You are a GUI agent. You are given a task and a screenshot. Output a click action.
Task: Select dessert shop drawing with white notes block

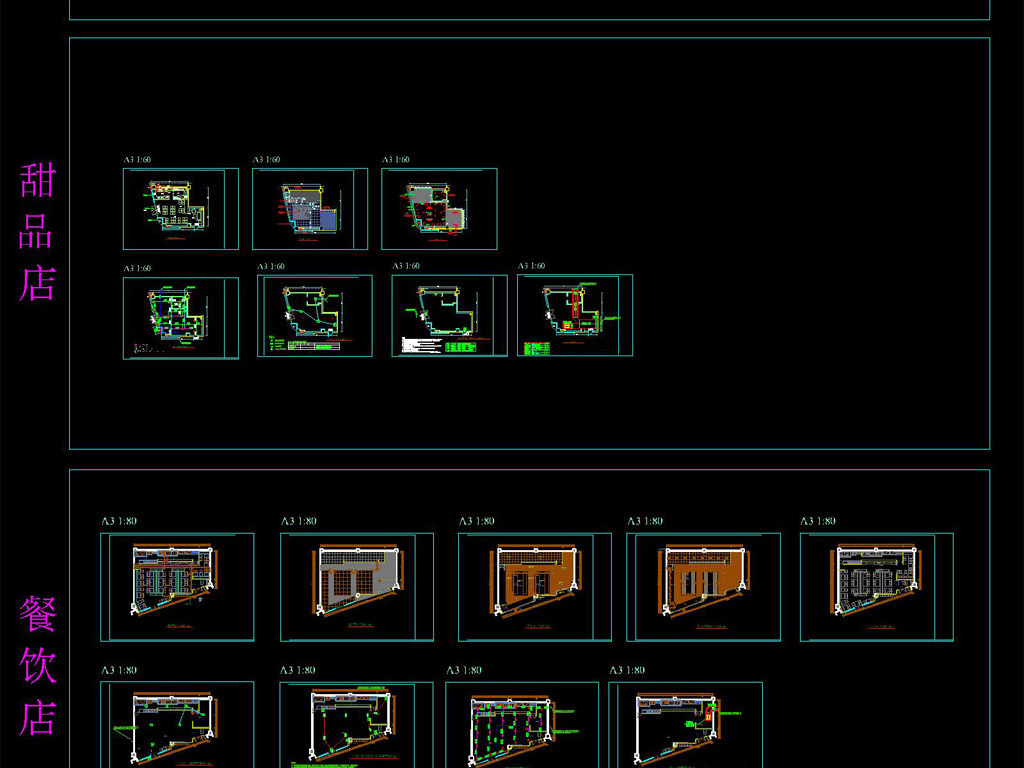449,315
